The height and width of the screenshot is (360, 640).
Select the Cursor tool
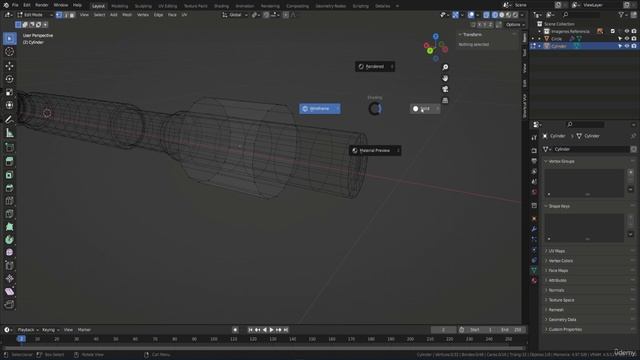(9, 52)
